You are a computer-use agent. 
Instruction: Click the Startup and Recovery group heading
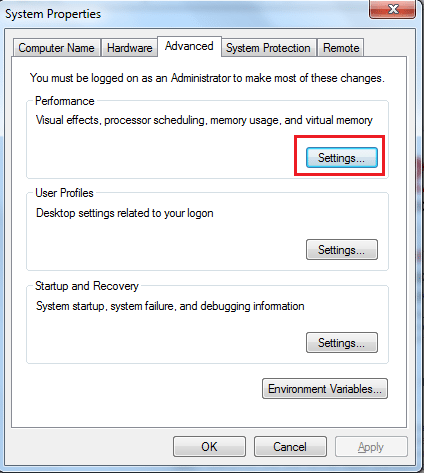tap(87, 286)
